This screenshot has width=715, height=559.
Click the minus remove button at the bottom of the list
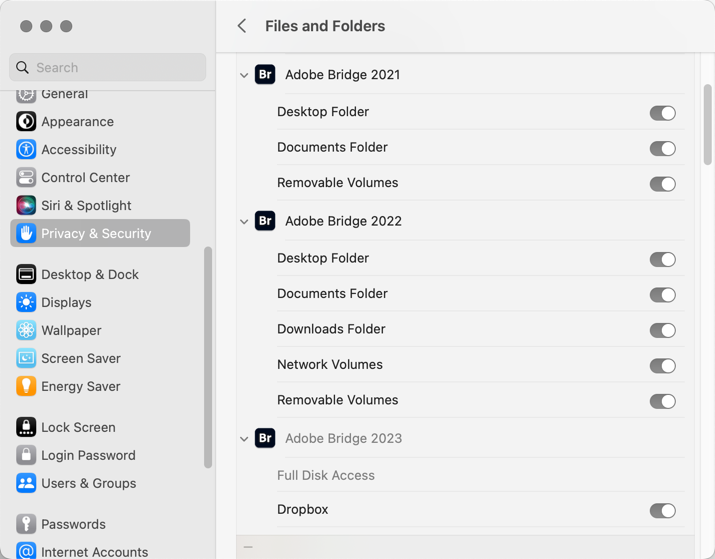[x=248, y=547]
